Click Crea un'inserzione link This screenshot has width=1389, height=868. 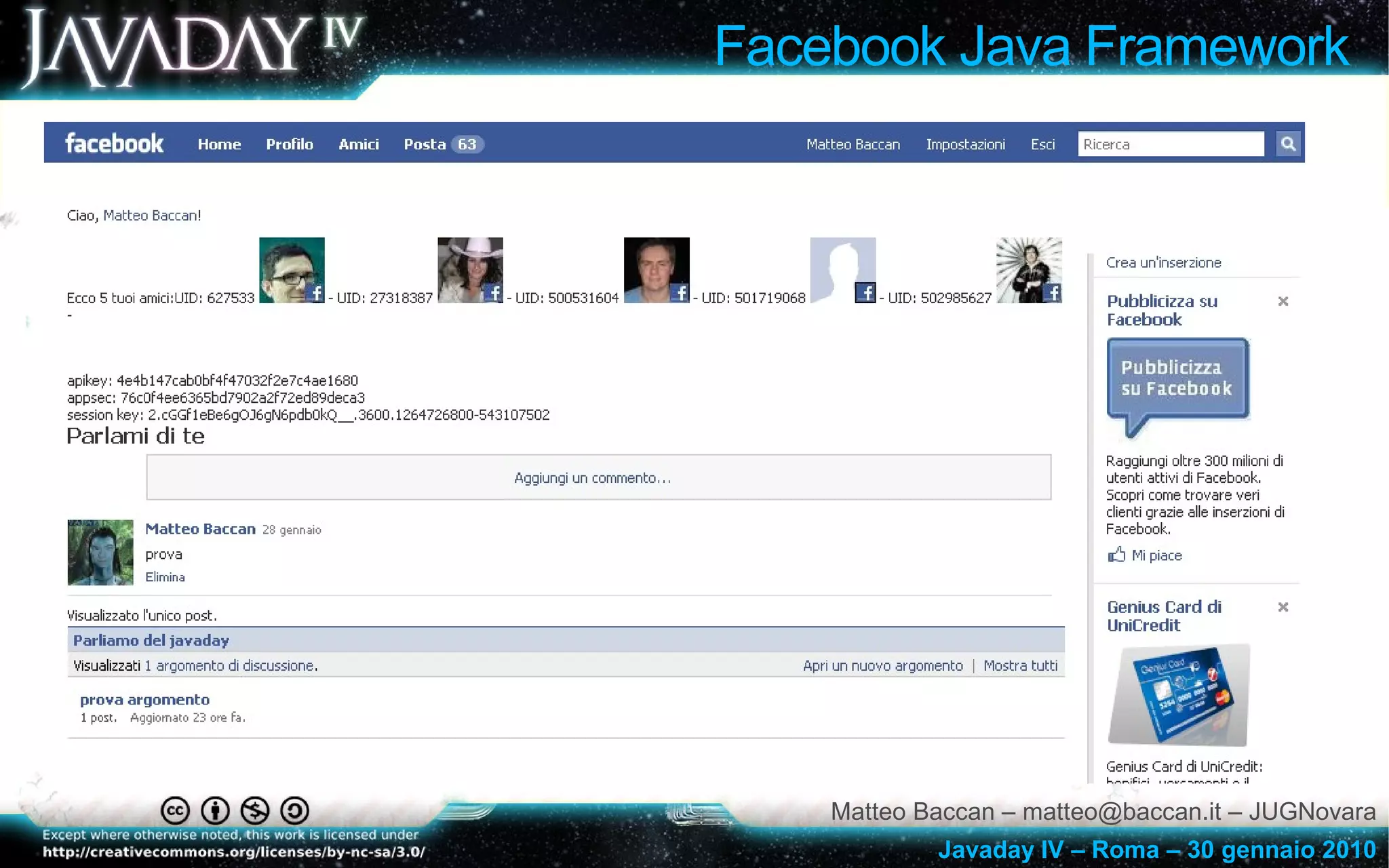[1164, 262]
